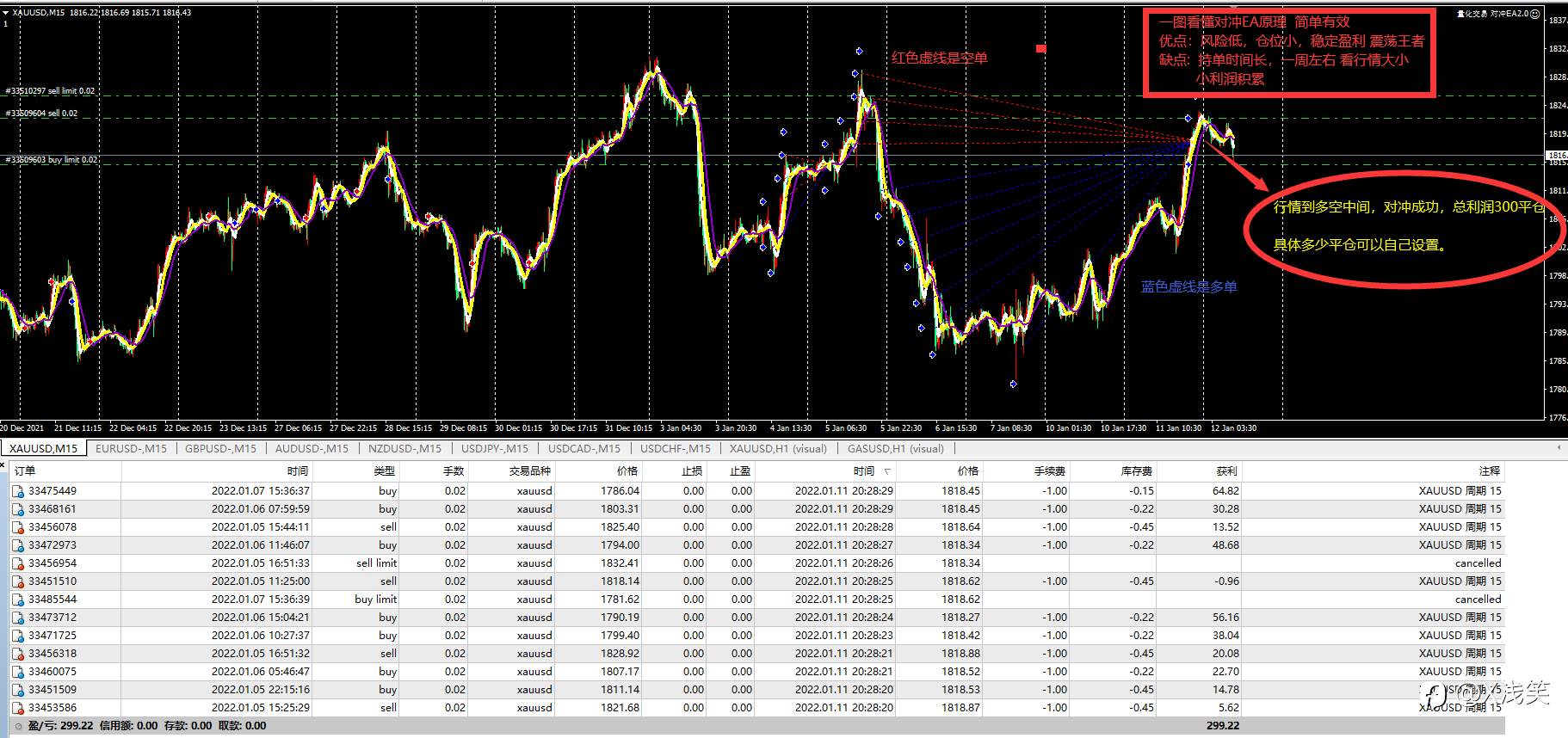Click order icon for ticket 33475449
The image size is (1568, 738).
click(18, 491)
